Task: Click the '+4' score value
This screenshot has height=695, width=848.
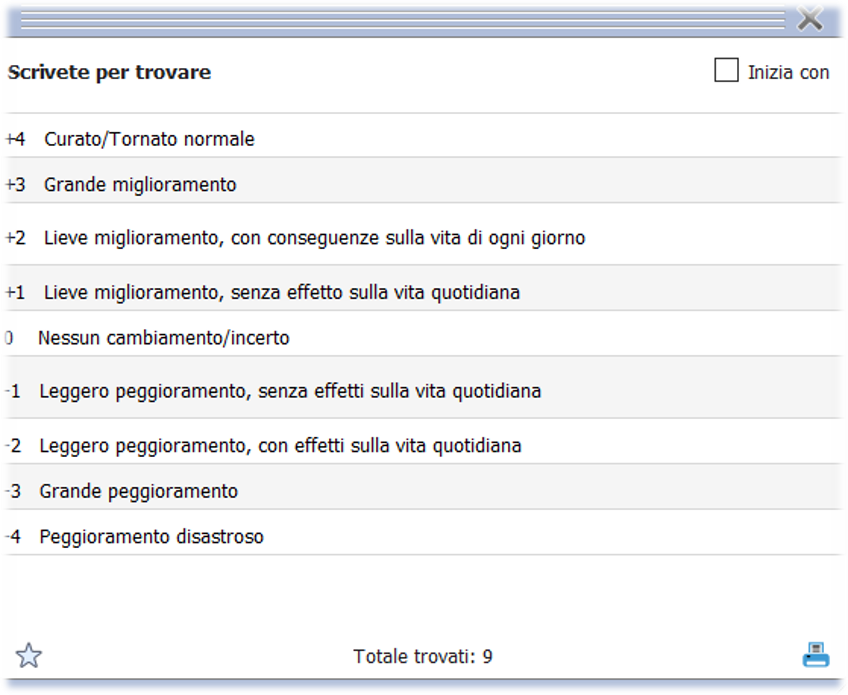Action: click(x=15, y=139)
